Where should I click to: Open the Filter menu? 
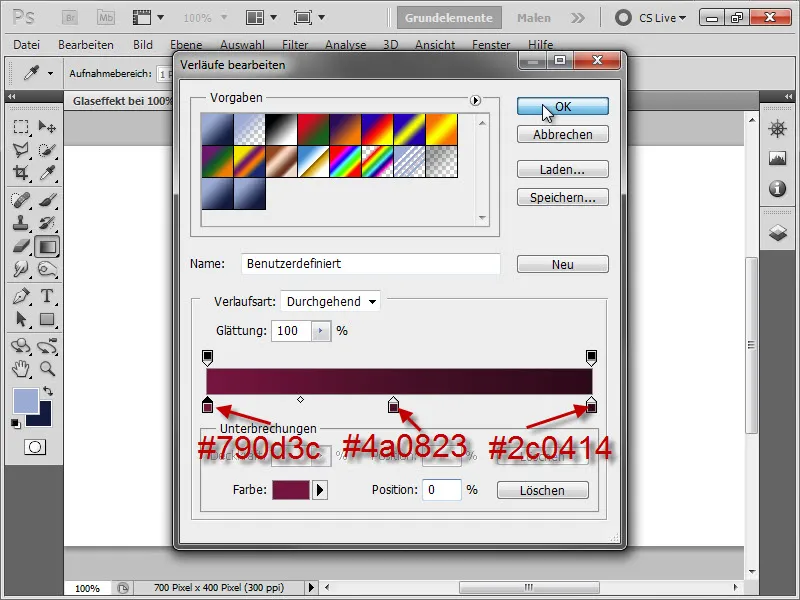[x=296, y=44]
